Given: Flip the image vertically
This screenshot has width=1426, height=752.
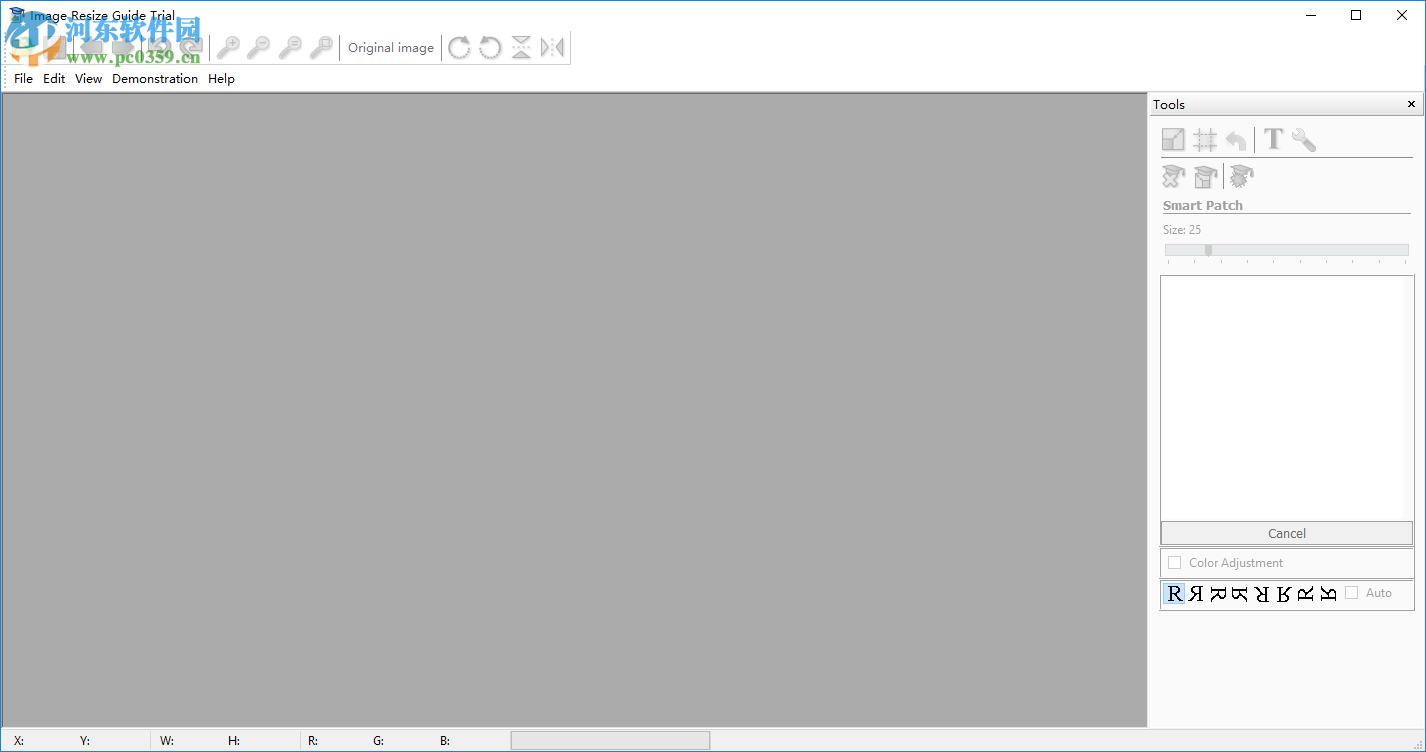Looking at the screenshot, I should 521,47.
